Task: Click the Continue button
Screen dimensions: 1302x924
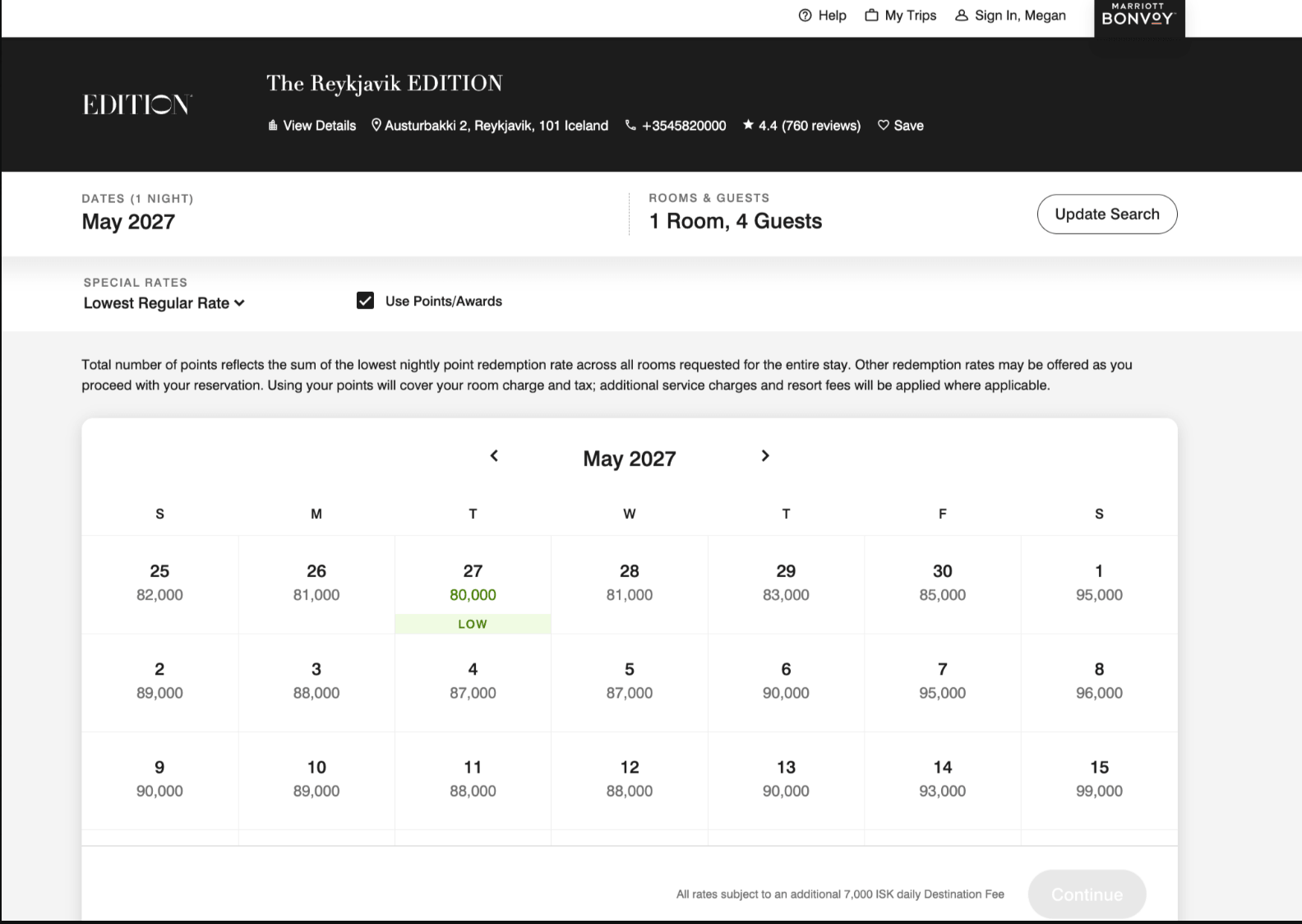Action: [1087, 894]
